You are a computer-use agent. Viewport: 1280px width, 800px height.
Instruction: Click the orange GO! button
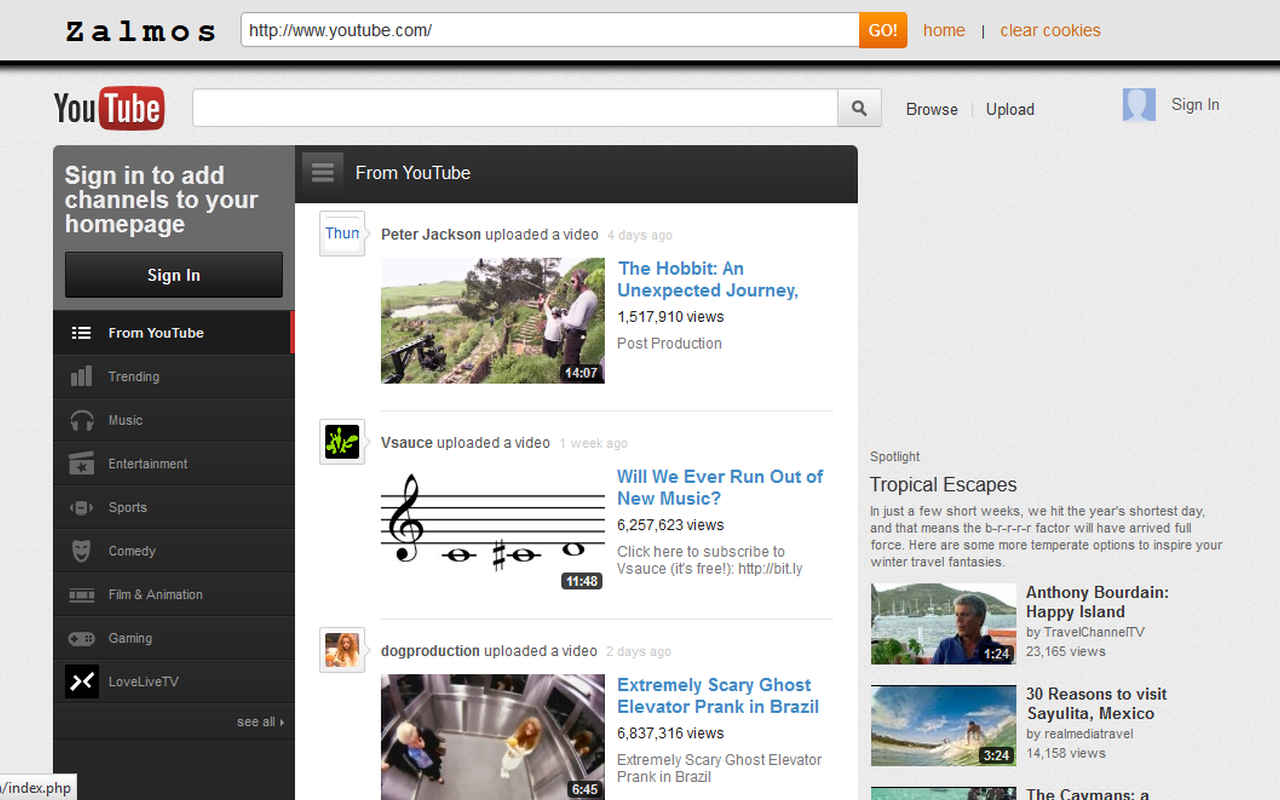coord(883,30)
